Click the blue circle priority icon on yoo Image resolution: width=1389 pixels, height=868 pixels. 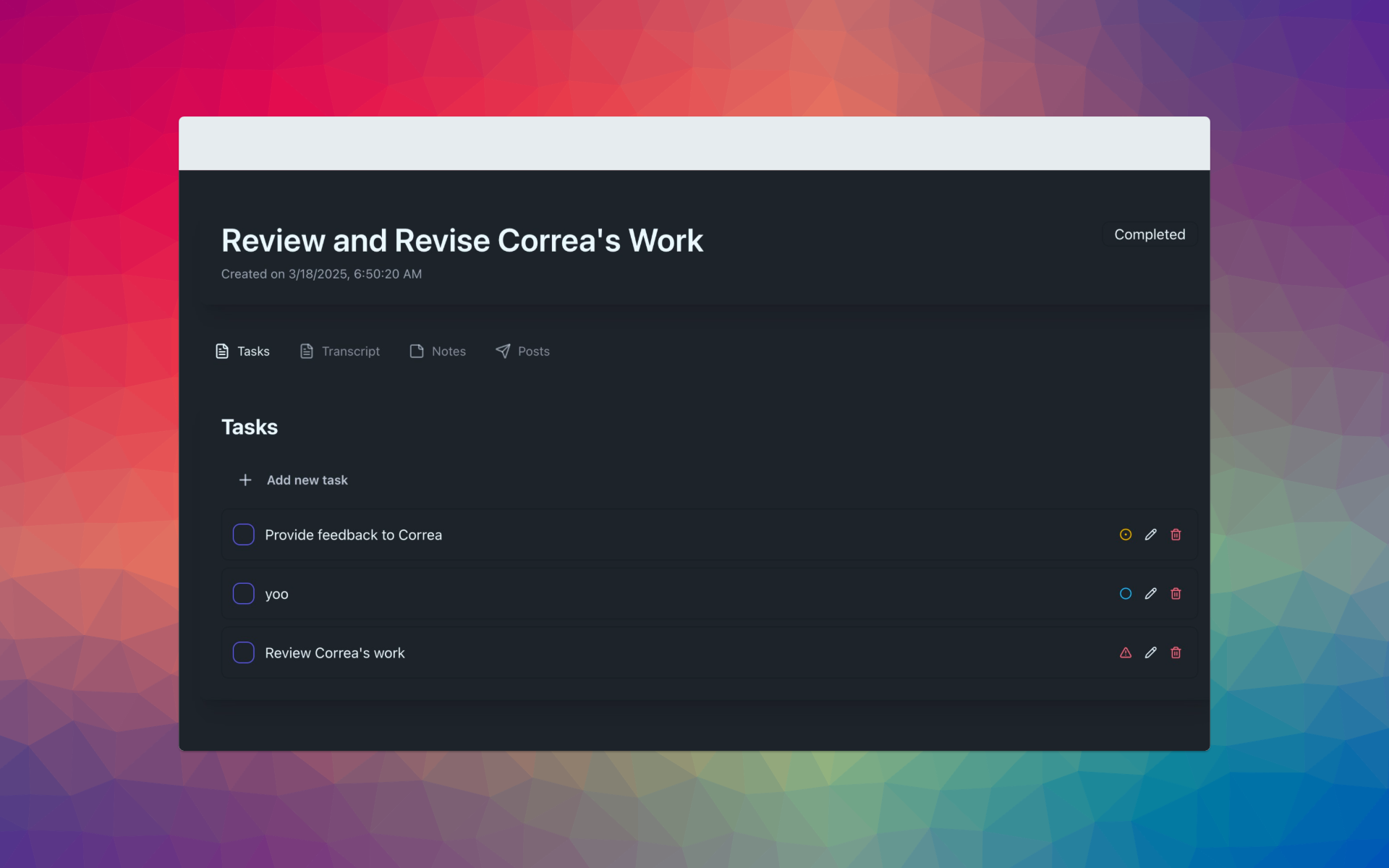tap(1125, 594)
